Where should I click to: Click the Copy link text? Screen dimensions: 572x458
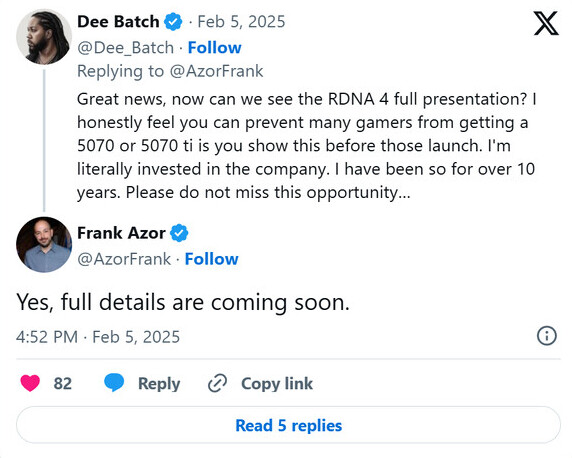pyautogui.click(x=277, y=384)
